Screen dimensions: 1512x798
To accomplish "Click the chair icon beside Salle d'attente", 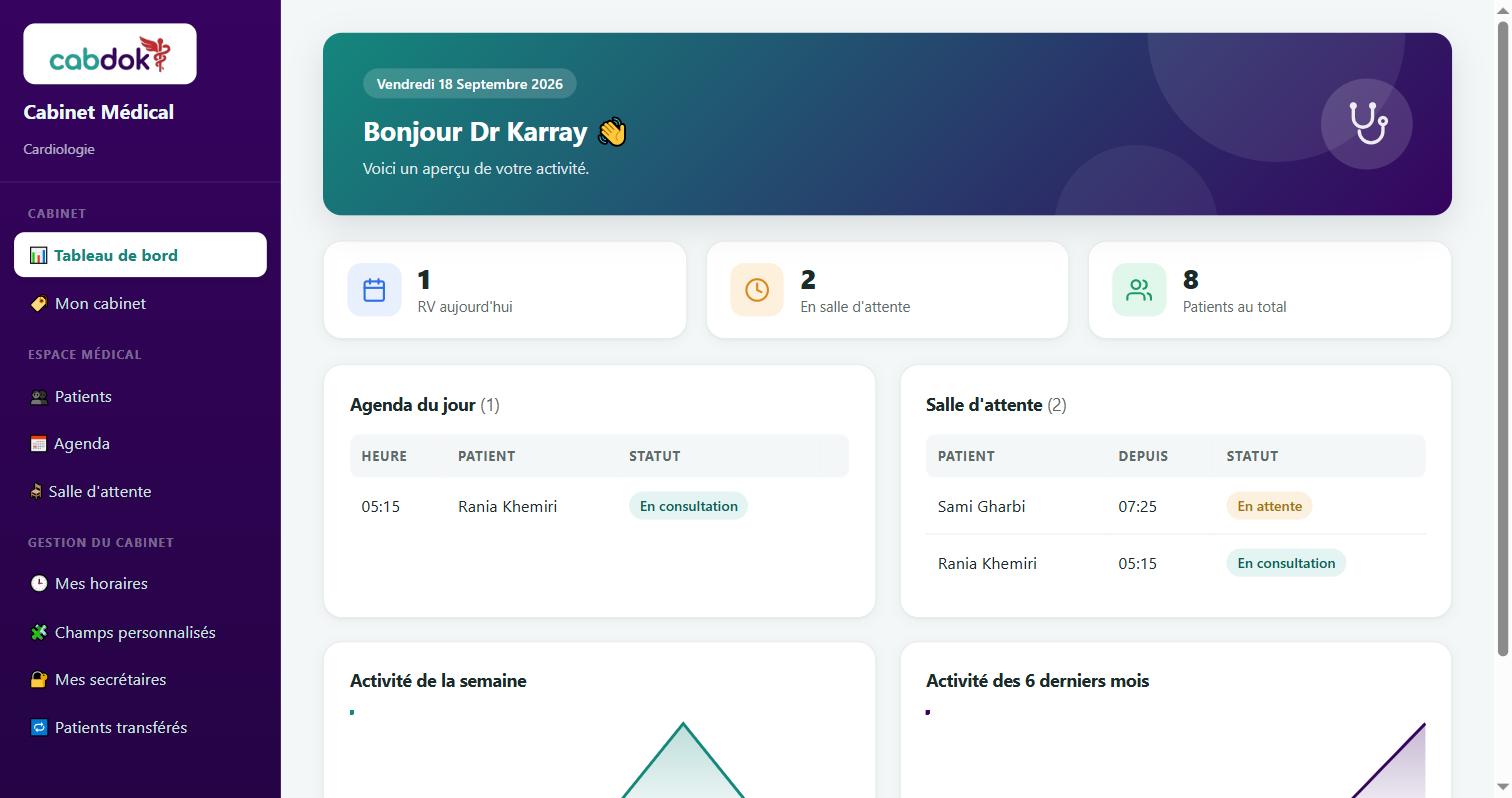I will [36, 492].
